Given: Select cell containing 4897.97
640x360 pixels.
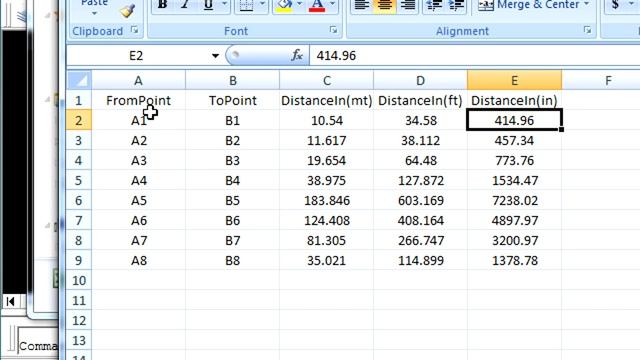Looking at the screenshot, I should click(514, 220).
